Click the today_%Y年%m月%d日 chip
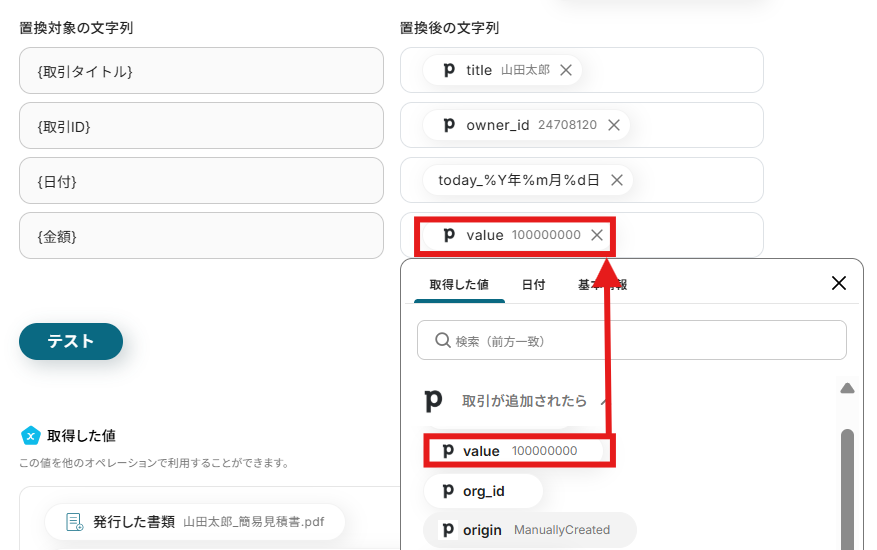The image size is (877, 550). point(527,180)
